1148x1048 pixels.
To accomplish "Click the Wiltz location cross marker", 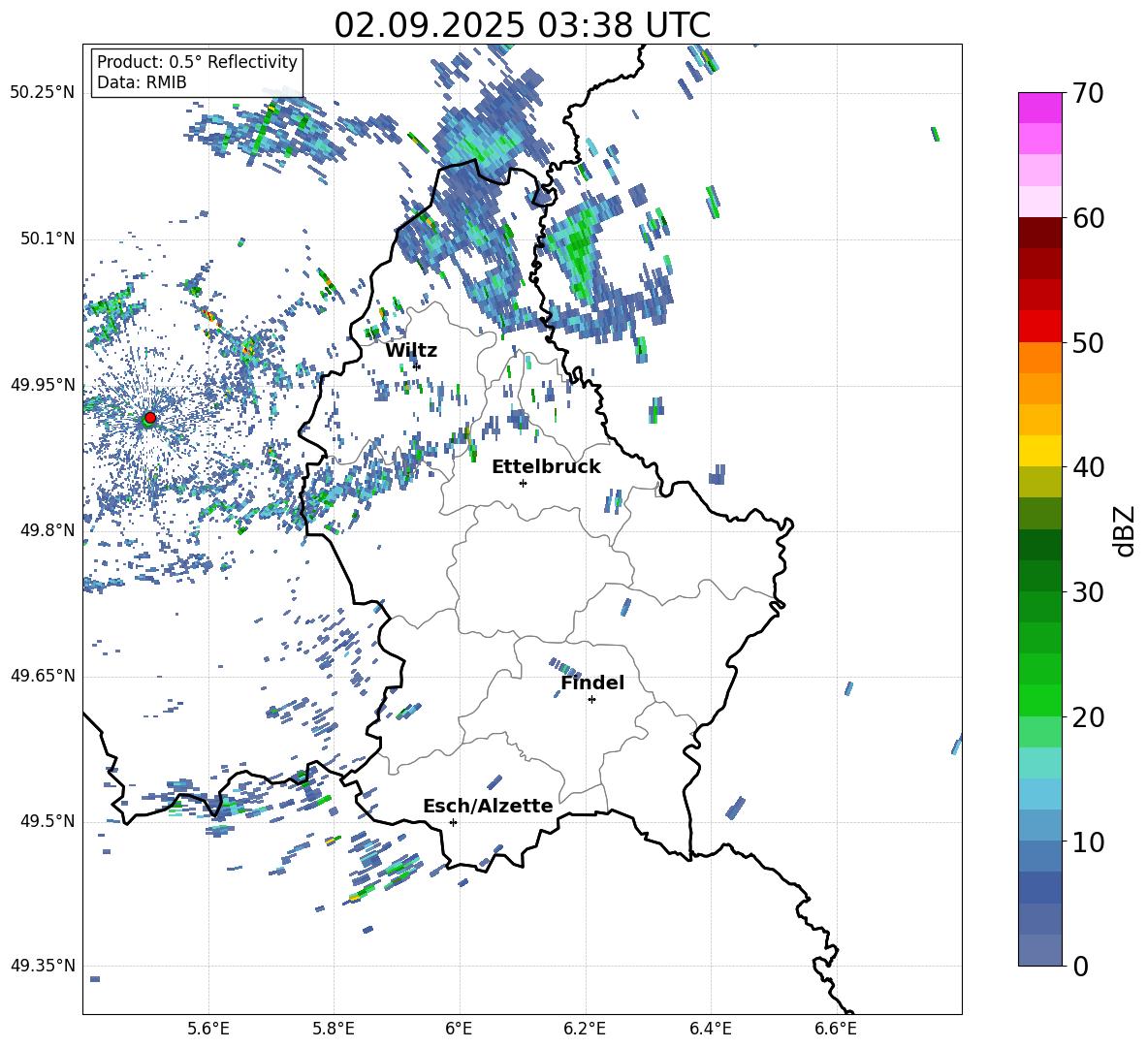I will coord(417,366).
